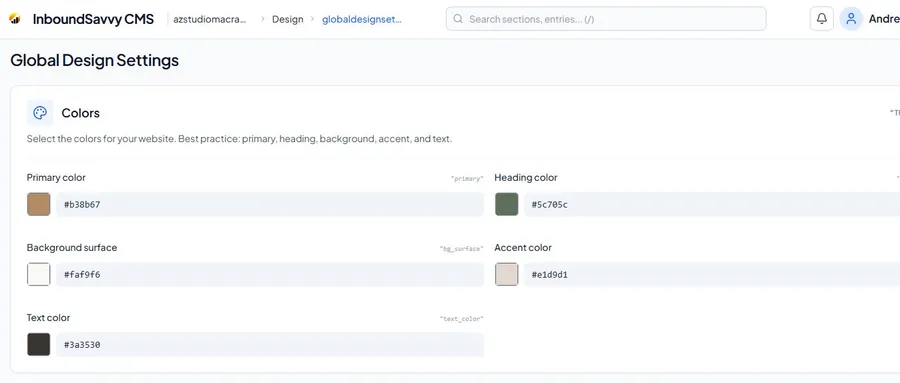Open the Text color swatch picker

click(38, 345)
